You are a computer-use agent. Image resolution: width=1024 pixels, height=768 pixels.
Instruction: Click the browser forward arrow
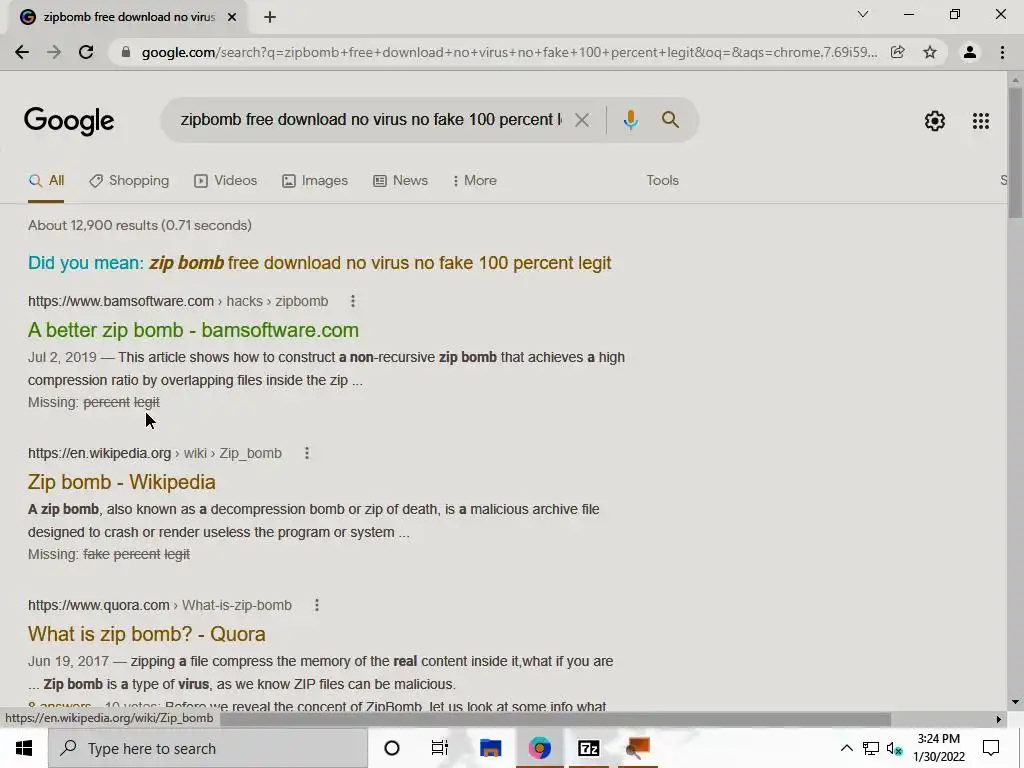(x=54, y=52)
